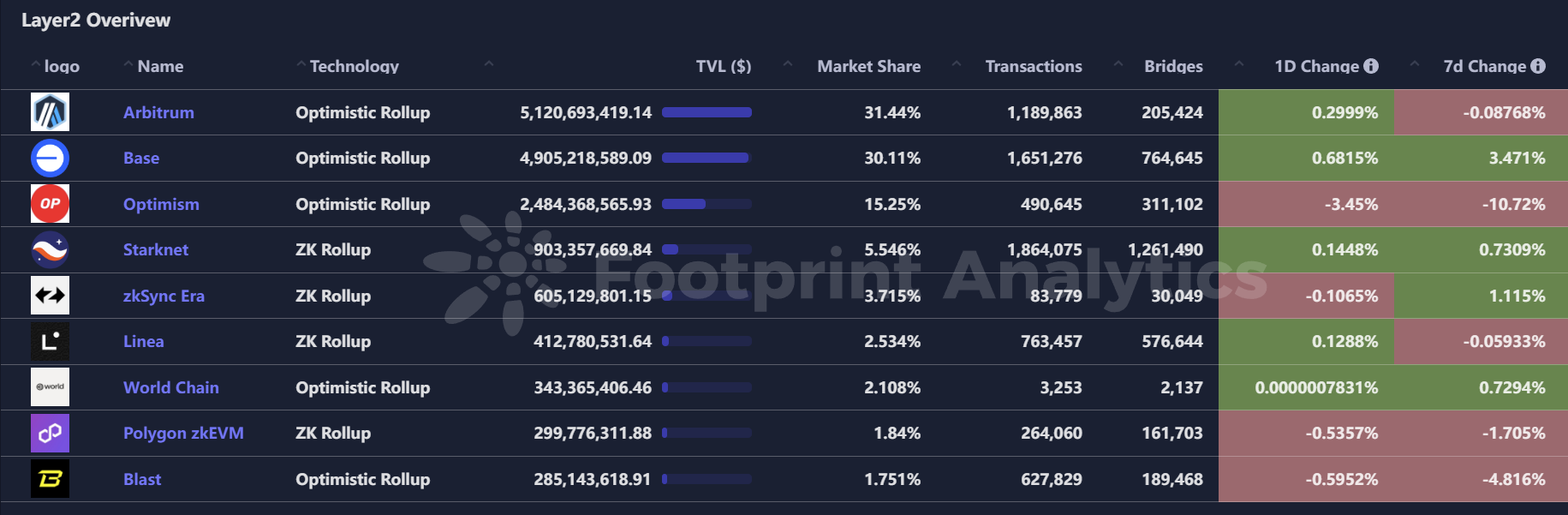Click the info icon beside 7d Change
The width and height of the screenshot is (1568, 515).
[1538, 66]
